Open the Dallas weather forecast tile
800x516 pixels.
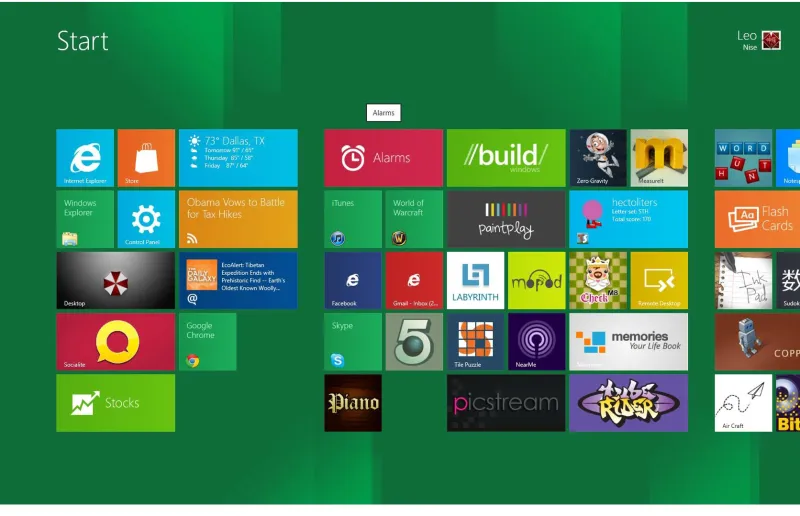pos(237,158)
